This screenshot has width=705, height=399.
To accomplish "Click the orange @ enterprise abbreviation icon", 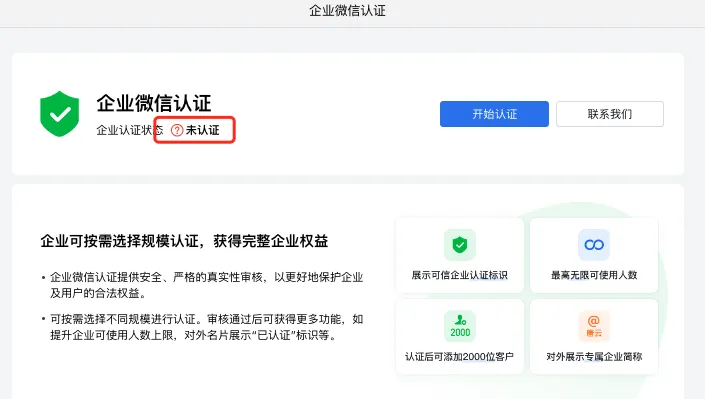I will (x=593, y=326).
